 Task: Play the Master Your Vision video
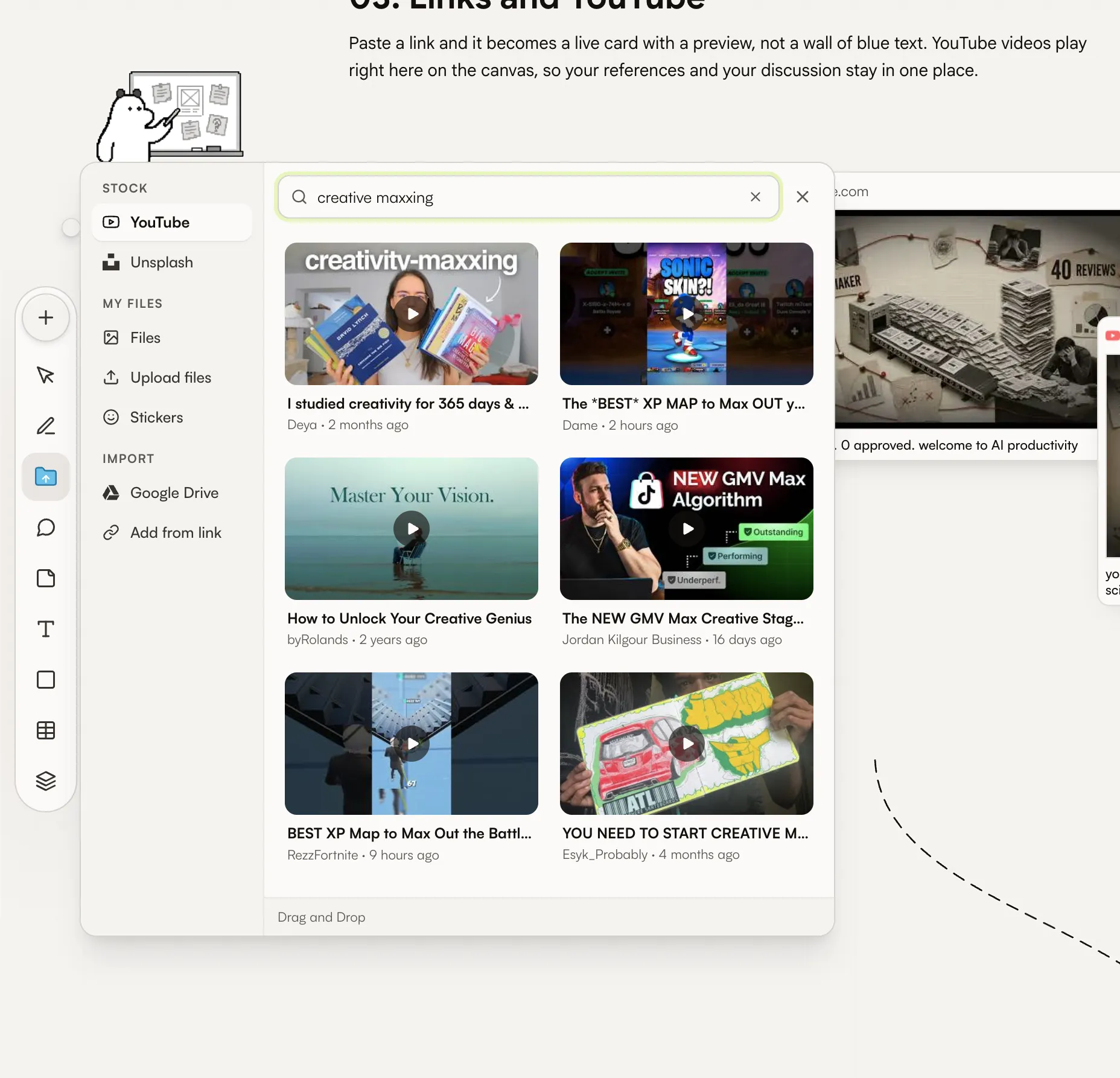point(412,529)
